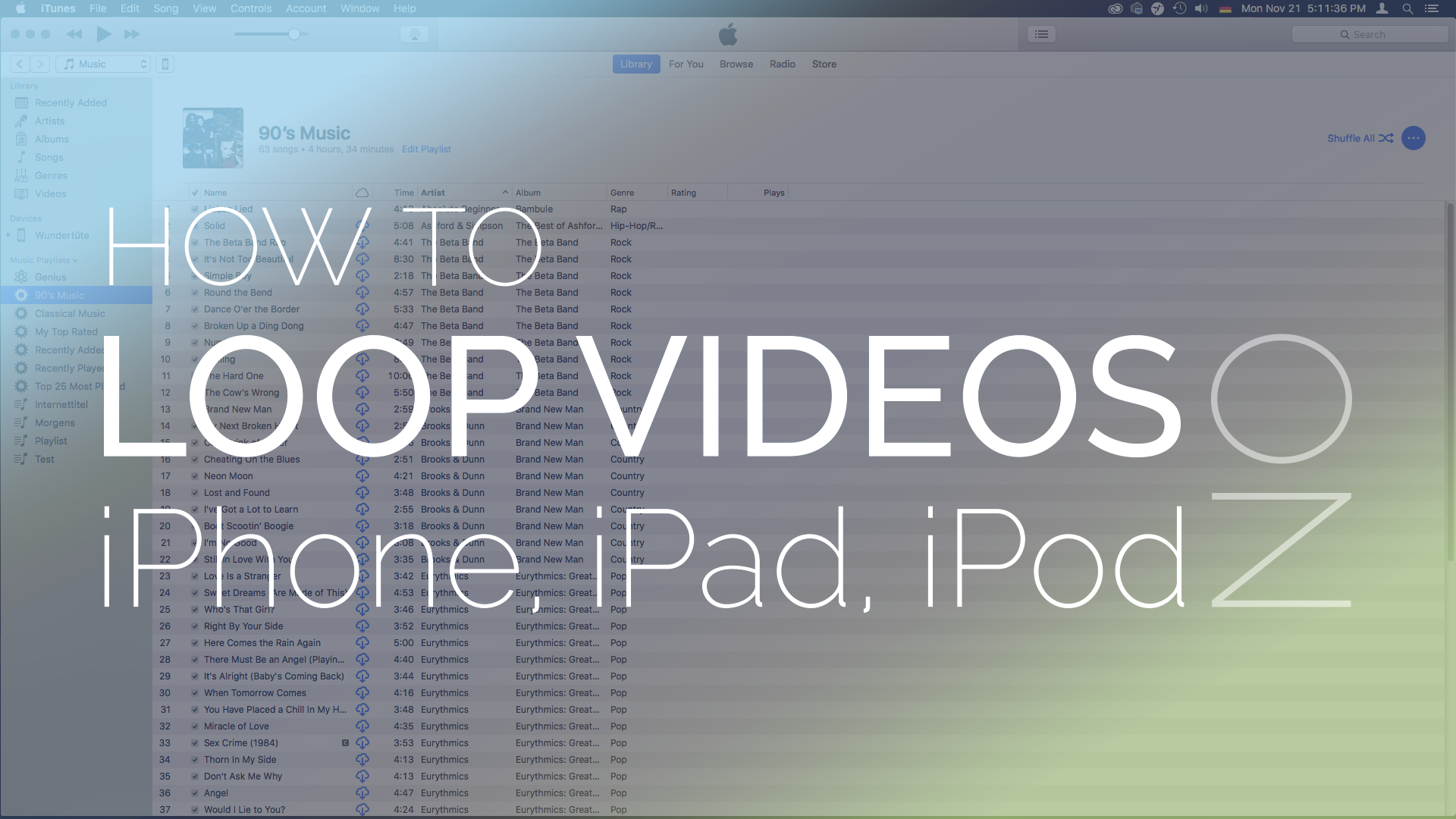Viewport: 1456px width, 819px height.
Task: Toggle checkbox for song 14 Next Broken
Action: pyautogui.click(x=194, y=425)
